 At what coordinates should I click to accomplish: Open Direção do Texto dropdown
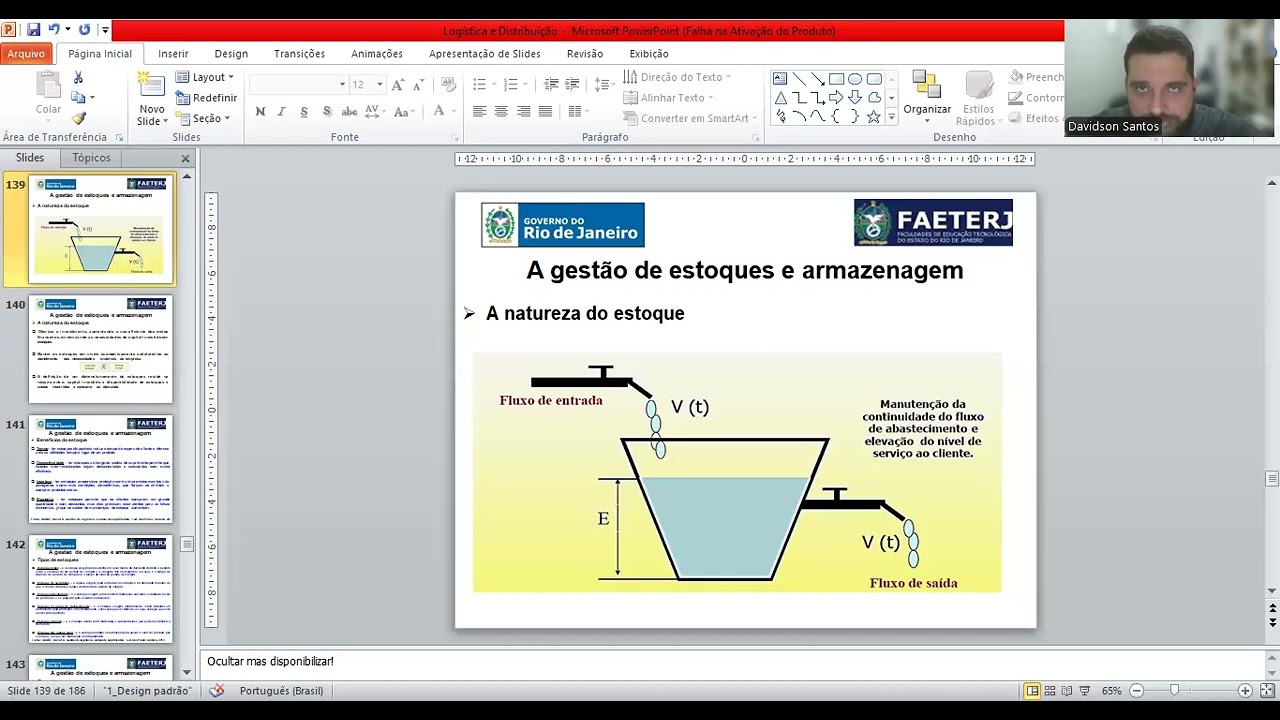pos(677,77)
